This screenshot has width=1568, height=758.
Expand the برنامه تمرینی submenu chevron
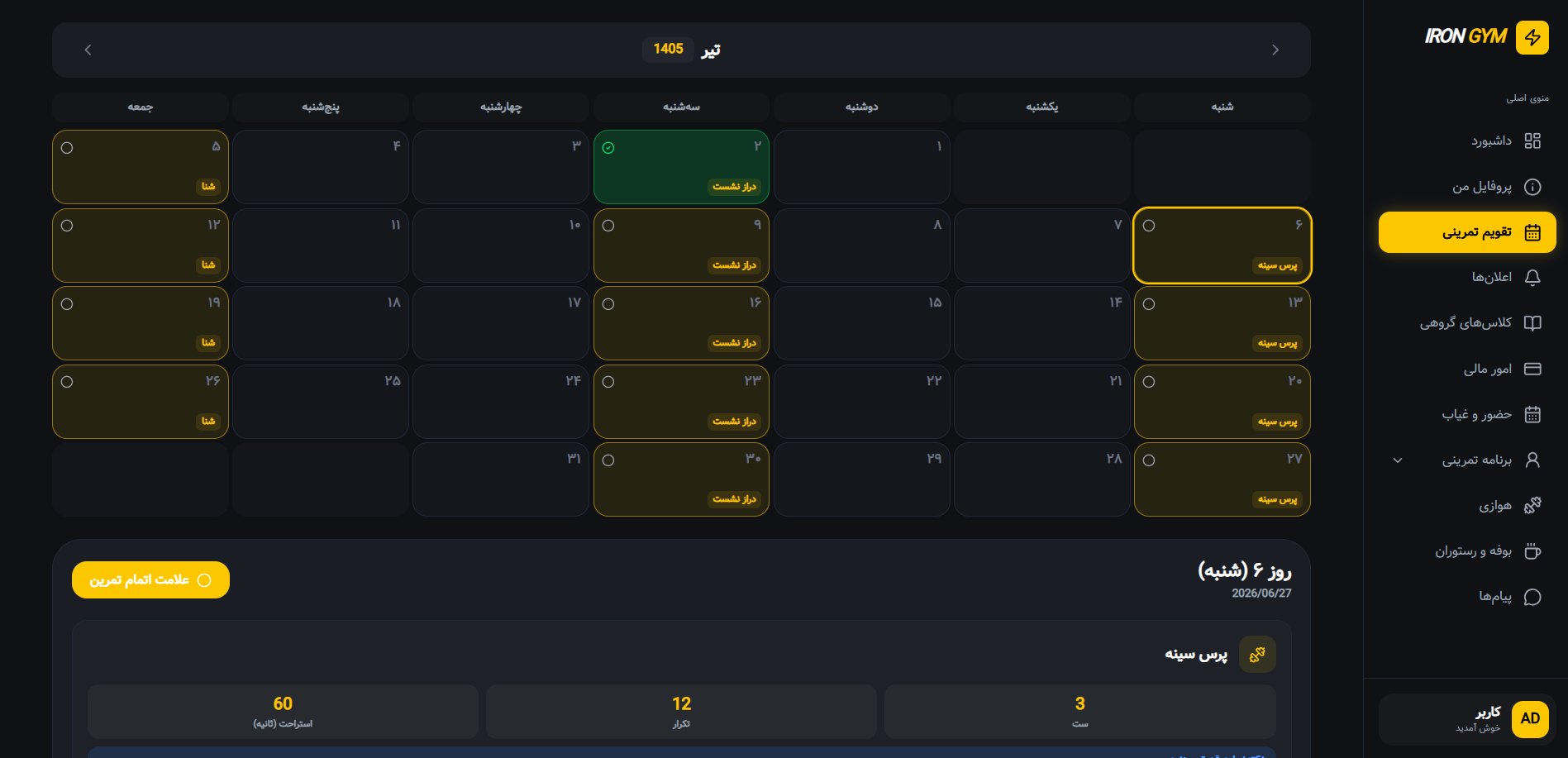1398,460
